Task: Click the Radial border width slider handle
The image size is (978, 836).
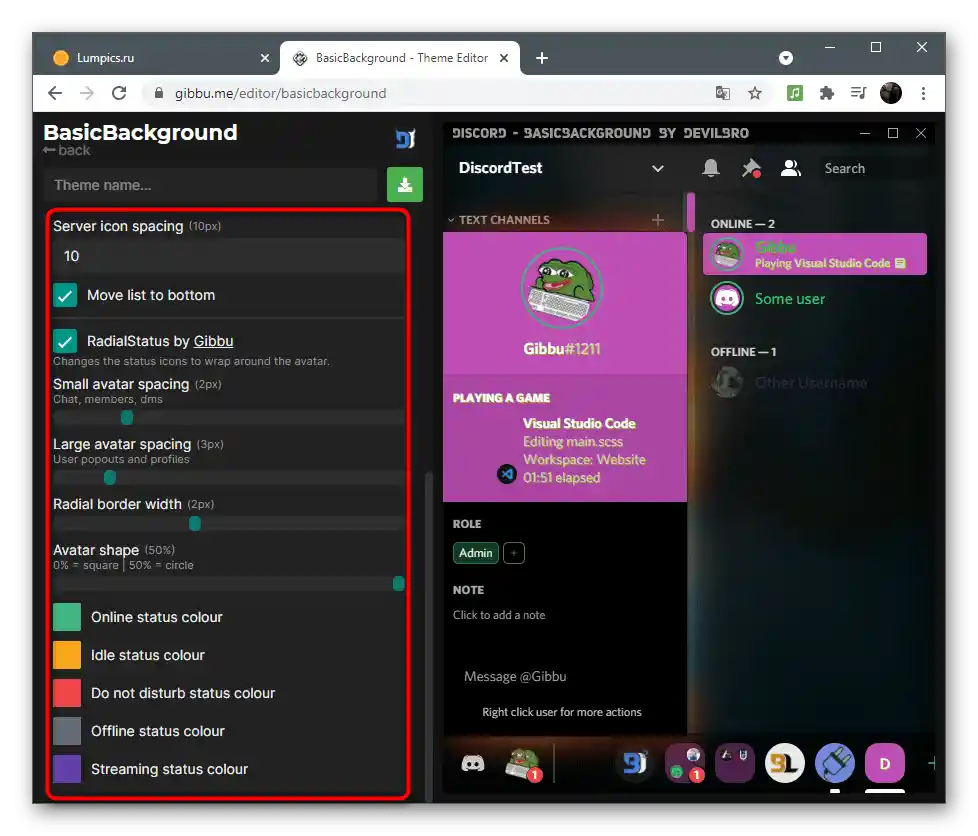Action: (195, 523)
